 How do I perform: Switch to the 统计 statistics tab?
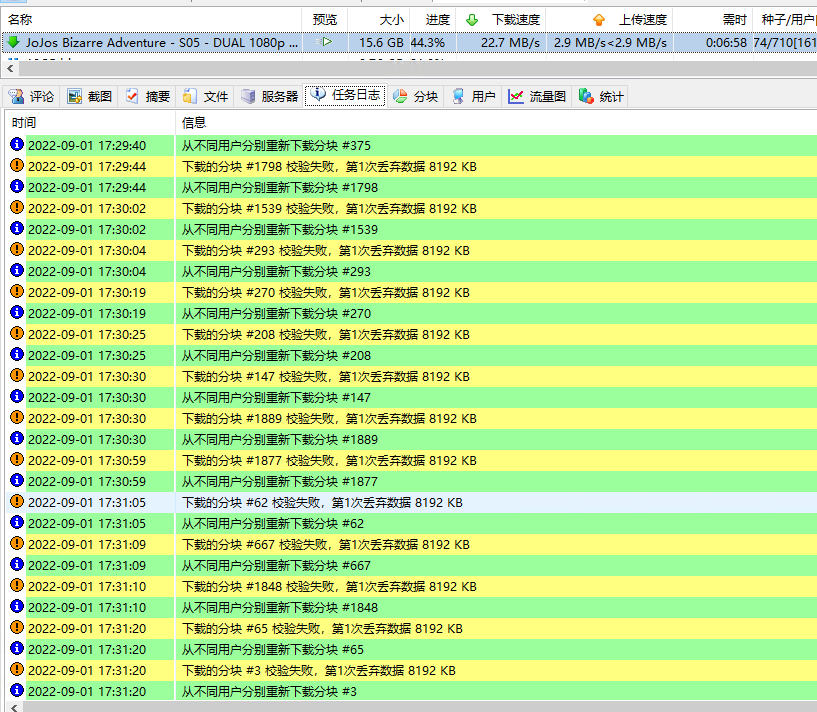(x=601, y=96)
